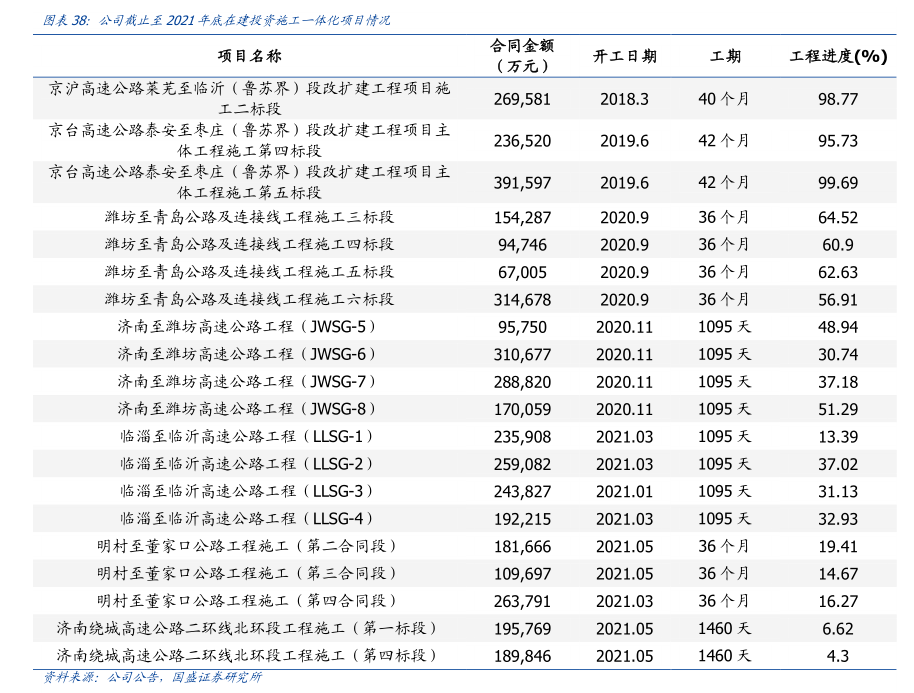Select the 潍坊至青岛公路及连接线工程施工六标段 row name

[249, 299]
